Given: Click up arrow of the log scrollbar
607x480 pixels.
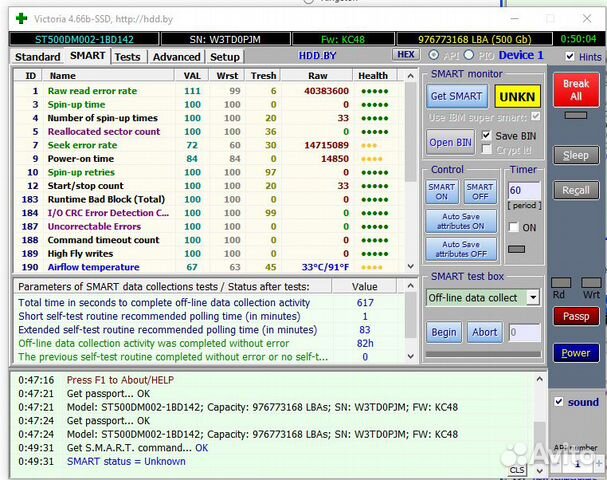Looking at the screenshot, I should pos(539,379).
